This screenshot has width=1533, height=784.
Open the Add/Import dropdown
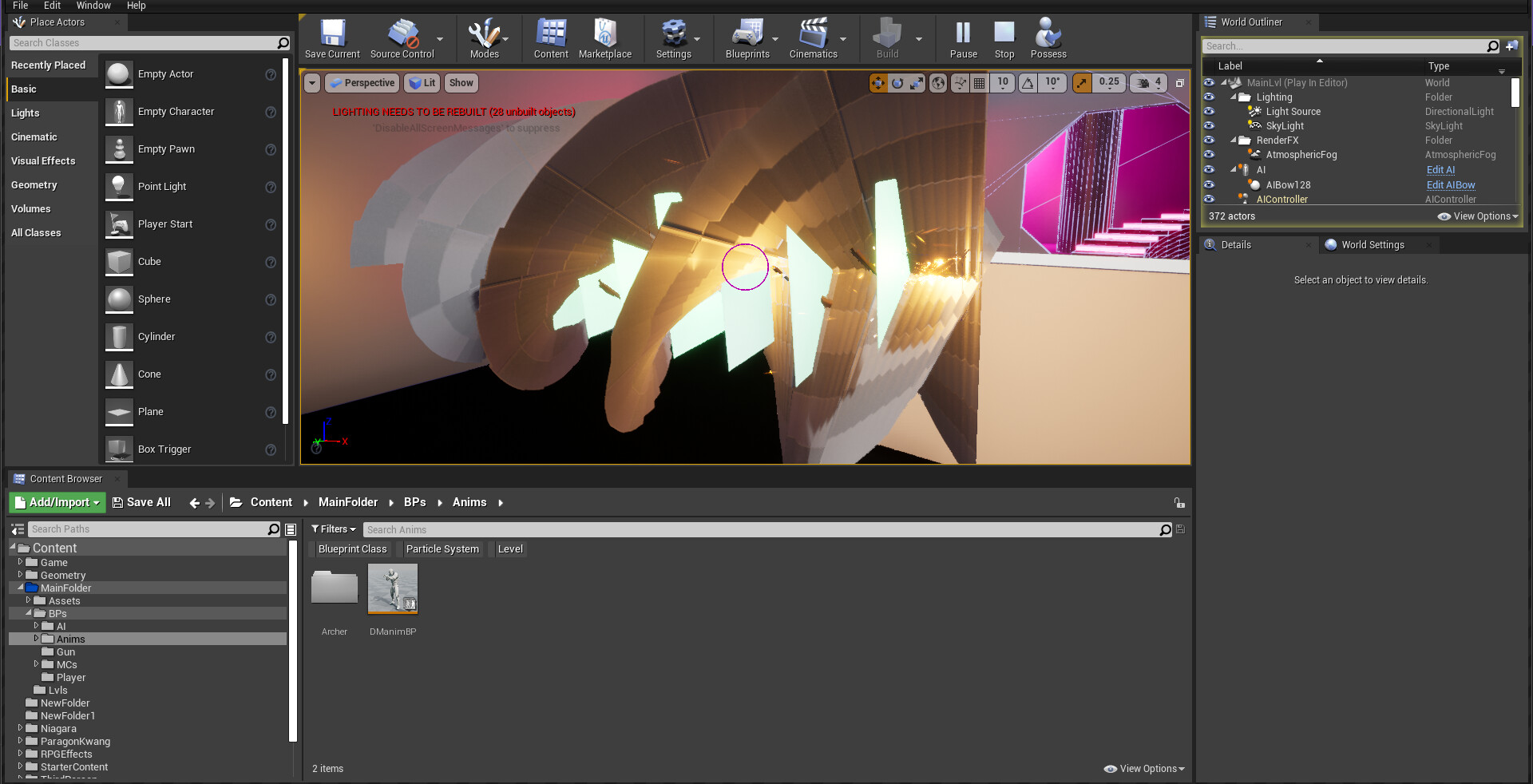(x=57, y=502)
